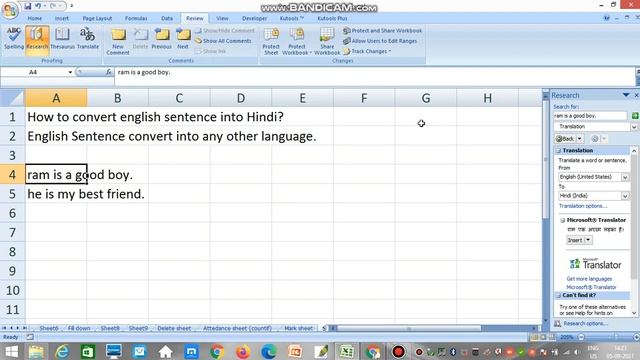Expand the Name Box dropdown

(70, 72)
